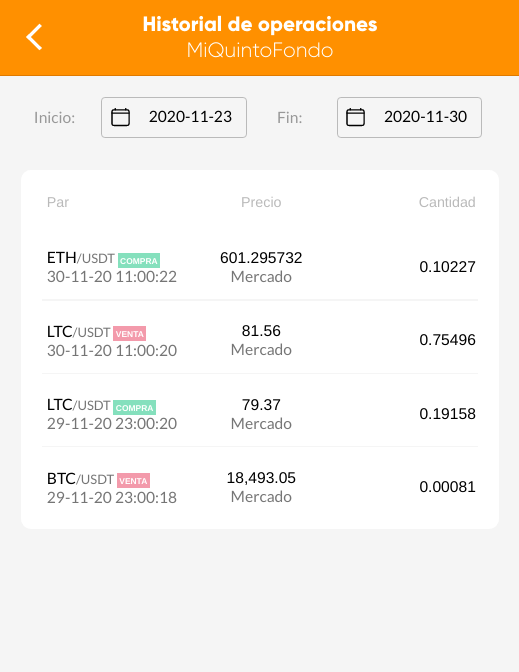Click the COMPRA badge on LTC/USDT
The height and width of the screenshot is (672, 519).
[135, 408]
